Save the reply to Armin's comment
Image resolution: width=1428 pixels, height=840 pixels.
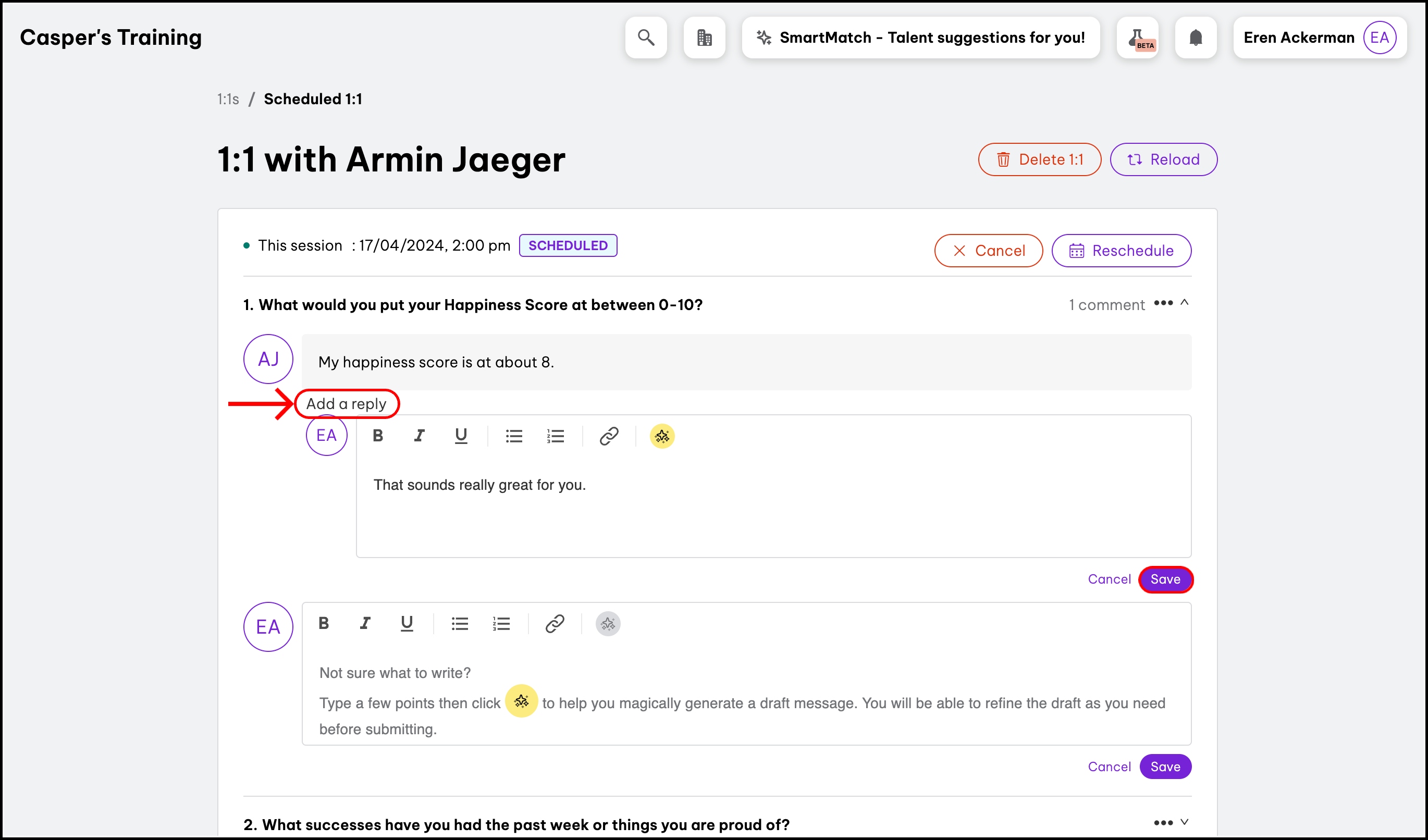1165,579
